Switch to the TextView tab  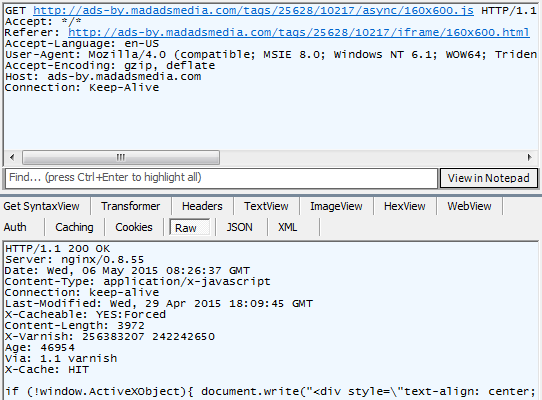tap(266, 206)
